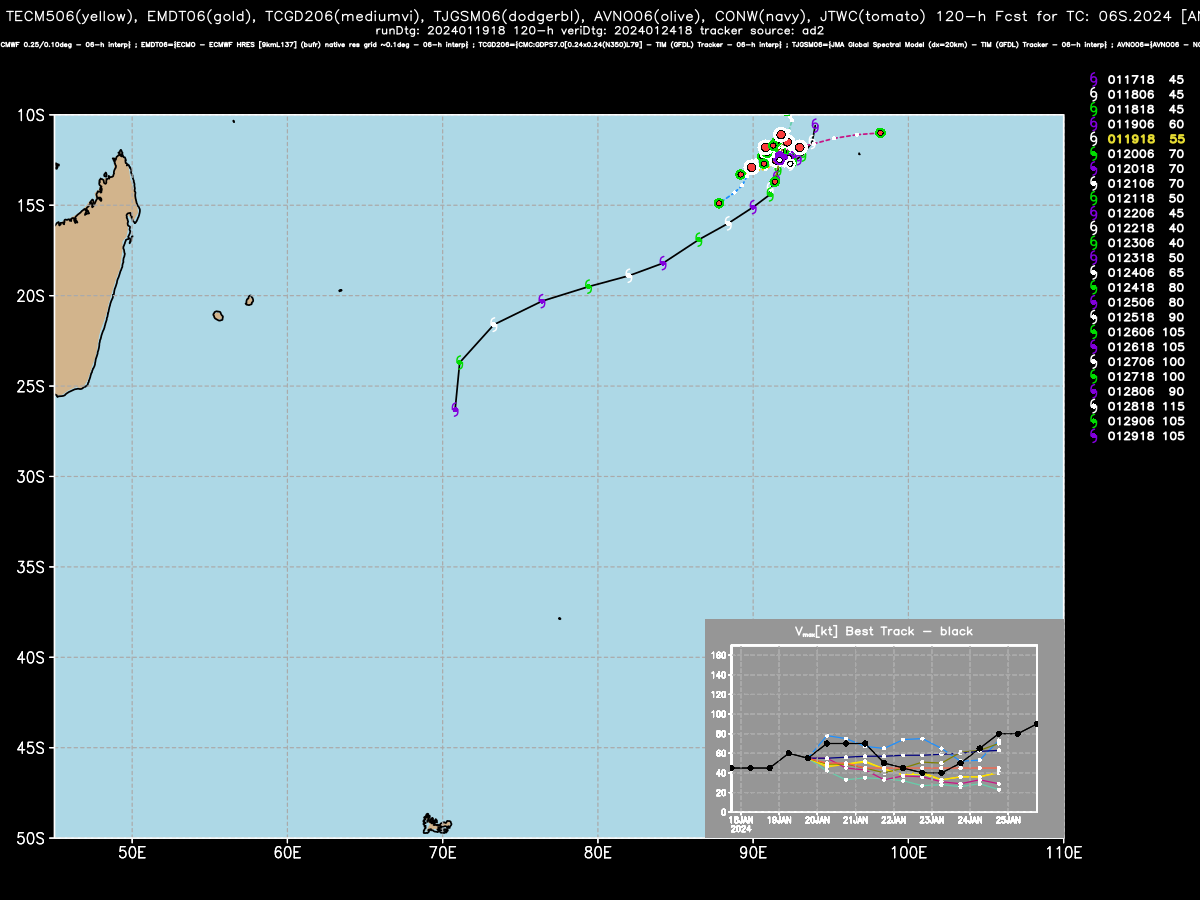Click the green track marker near 19S 79E
1200x900 pixels.
tap(589, 286)
